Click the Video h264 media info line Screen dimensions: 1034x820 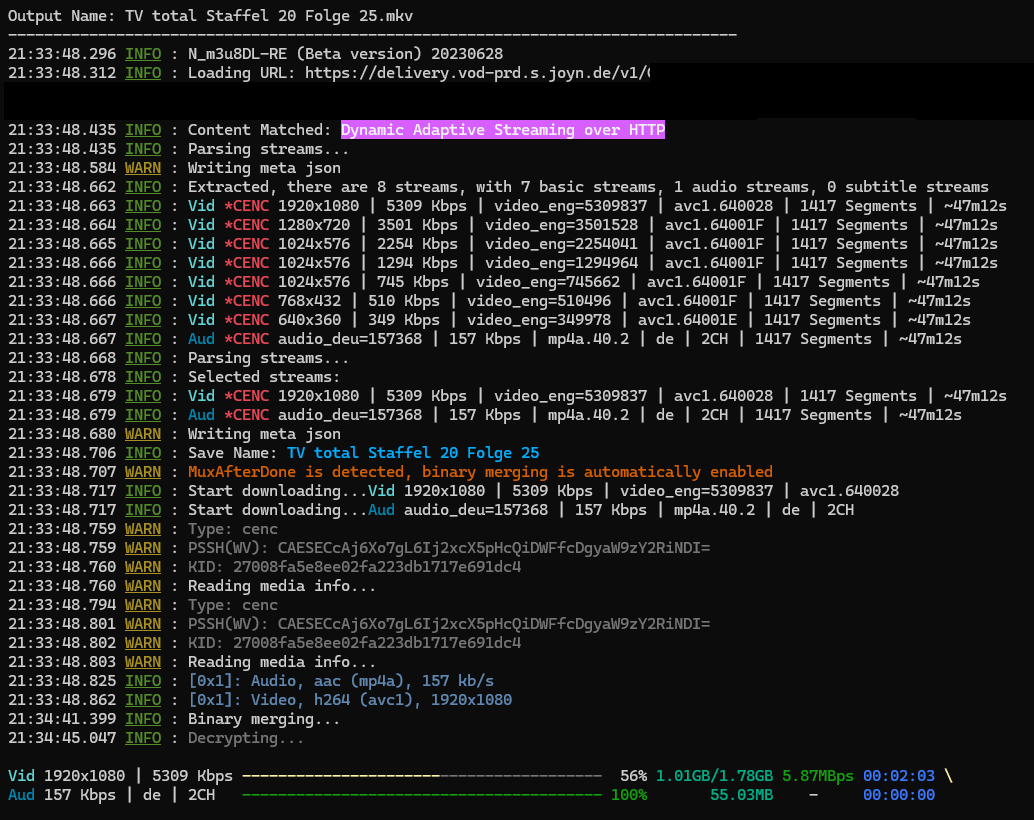(x=349, y=700)
